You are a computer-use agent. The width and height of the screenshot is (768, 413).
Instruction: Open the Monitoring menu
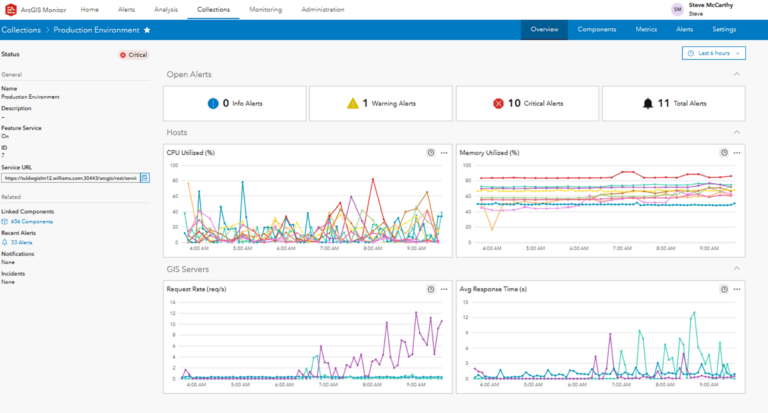coord(265,9)
